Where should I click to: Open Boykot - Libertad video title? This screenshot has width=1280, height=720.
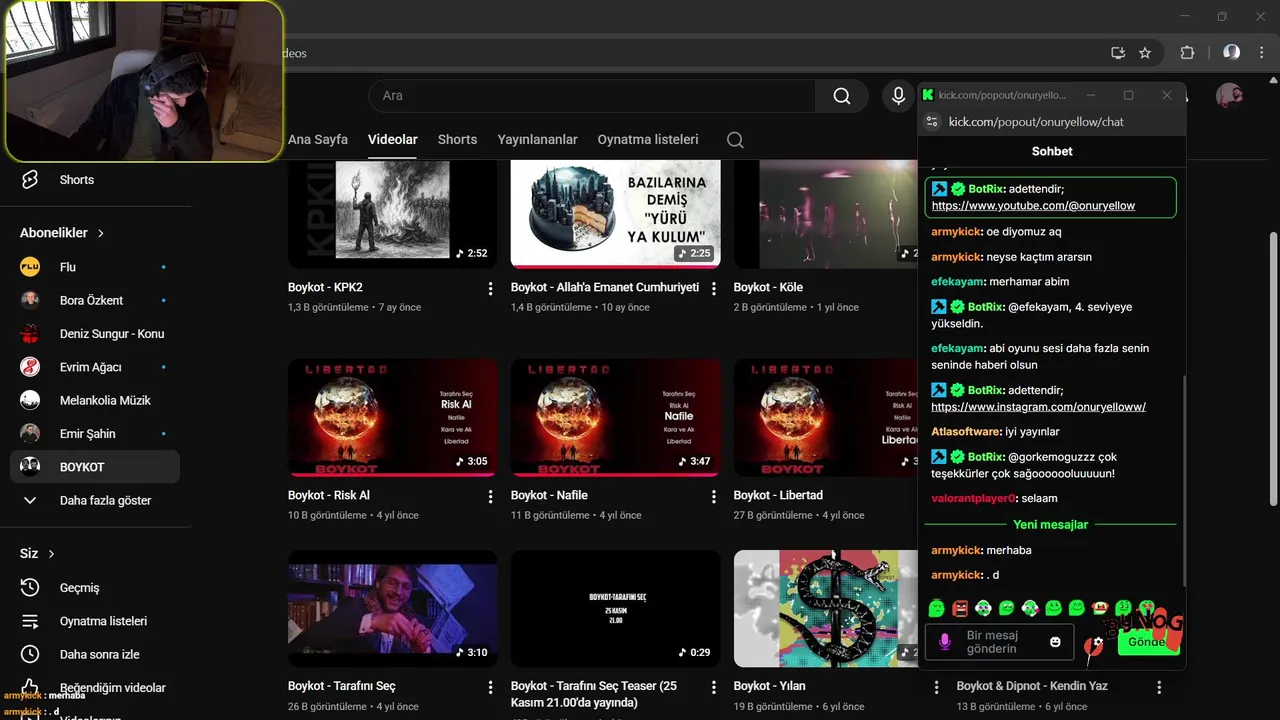click(778, 495)
